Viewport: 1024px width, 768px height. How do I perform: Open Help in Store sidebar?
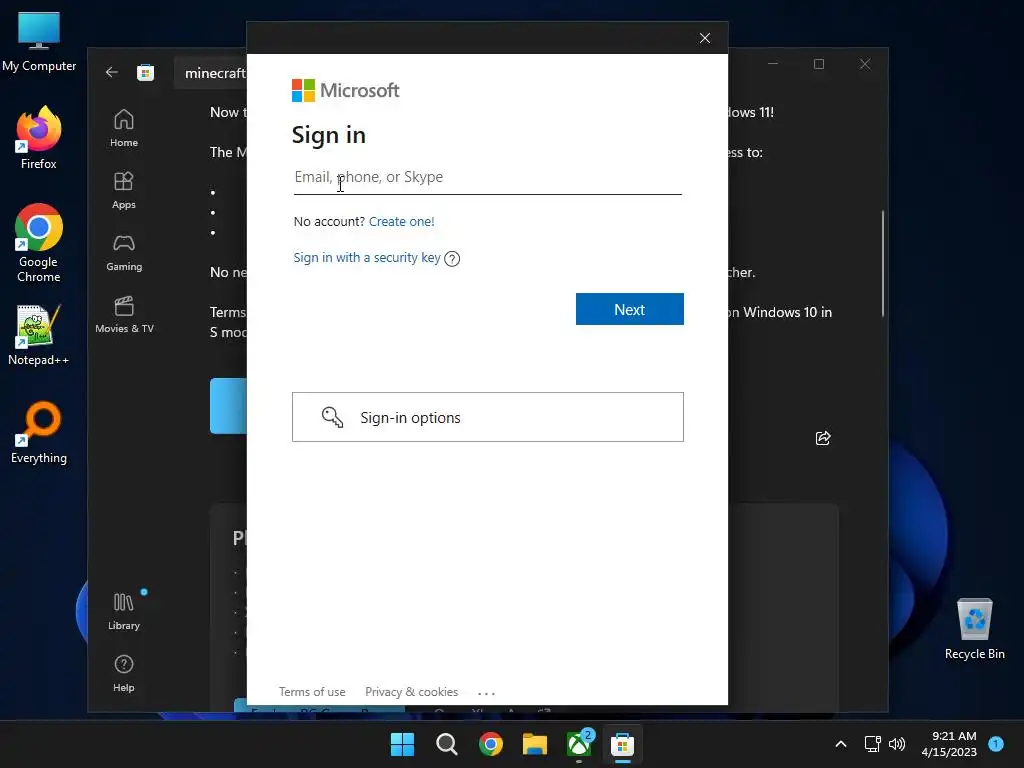click(x=123, y=673)
